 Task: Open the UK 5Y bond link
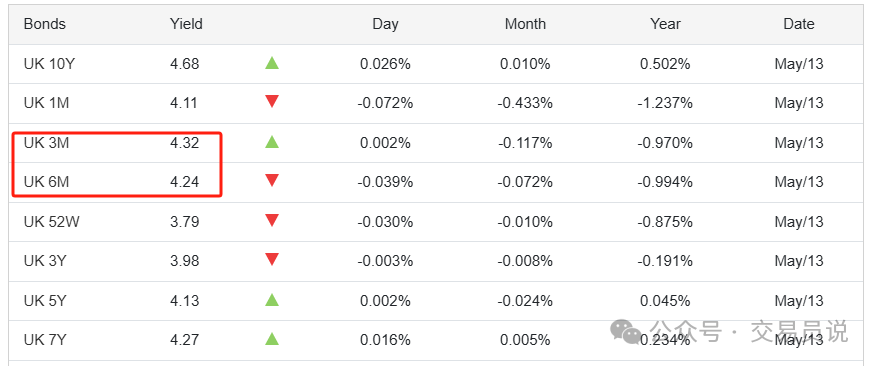(x=45, y=301)
